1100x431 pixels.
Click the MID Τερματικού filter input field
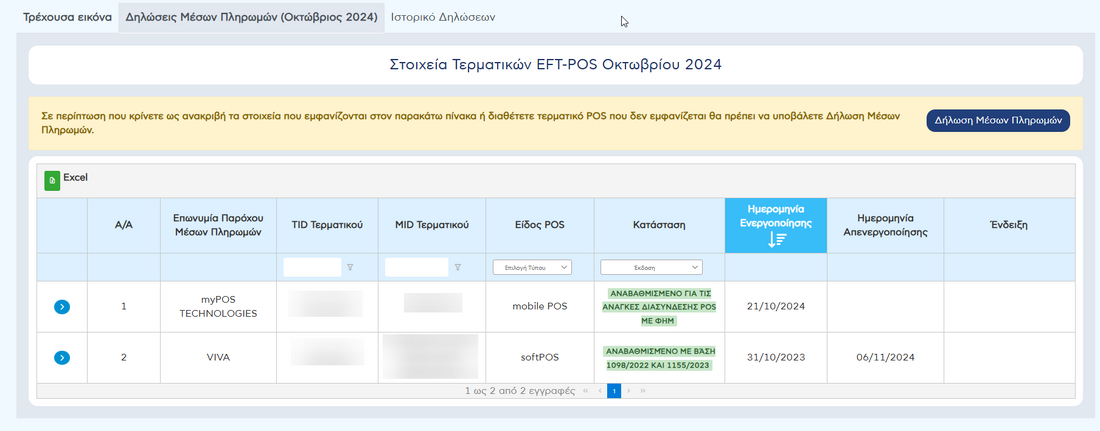coord(416,267)
